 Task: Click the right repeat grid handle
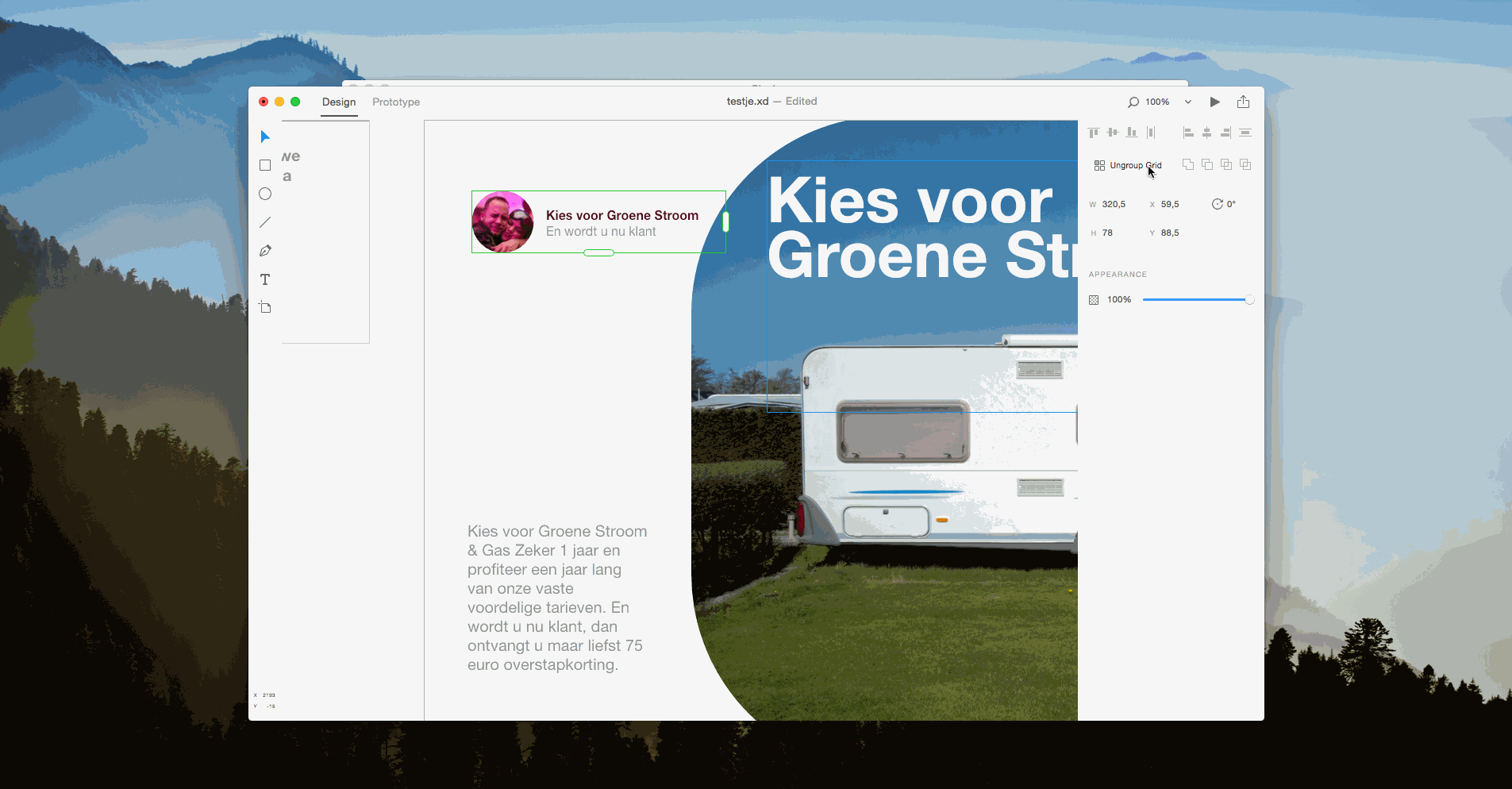725,221
